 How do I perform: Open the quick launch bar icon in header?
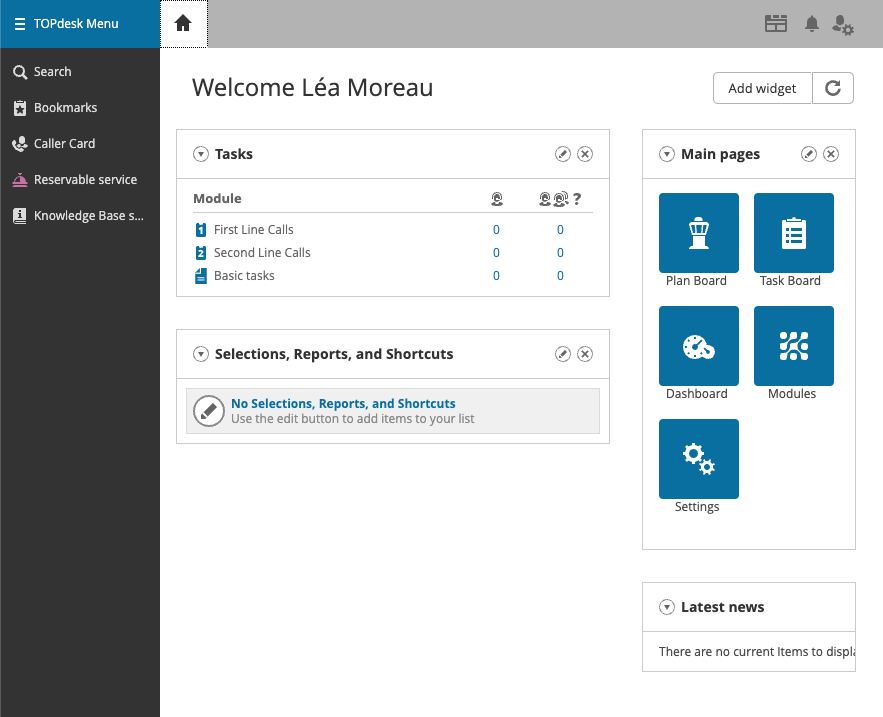coord(776,24)
